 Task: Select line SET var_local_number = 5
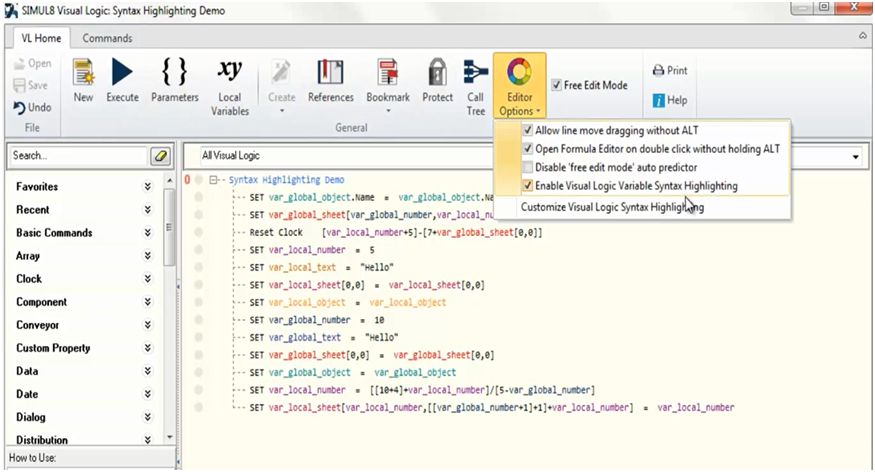click(311, 250)
